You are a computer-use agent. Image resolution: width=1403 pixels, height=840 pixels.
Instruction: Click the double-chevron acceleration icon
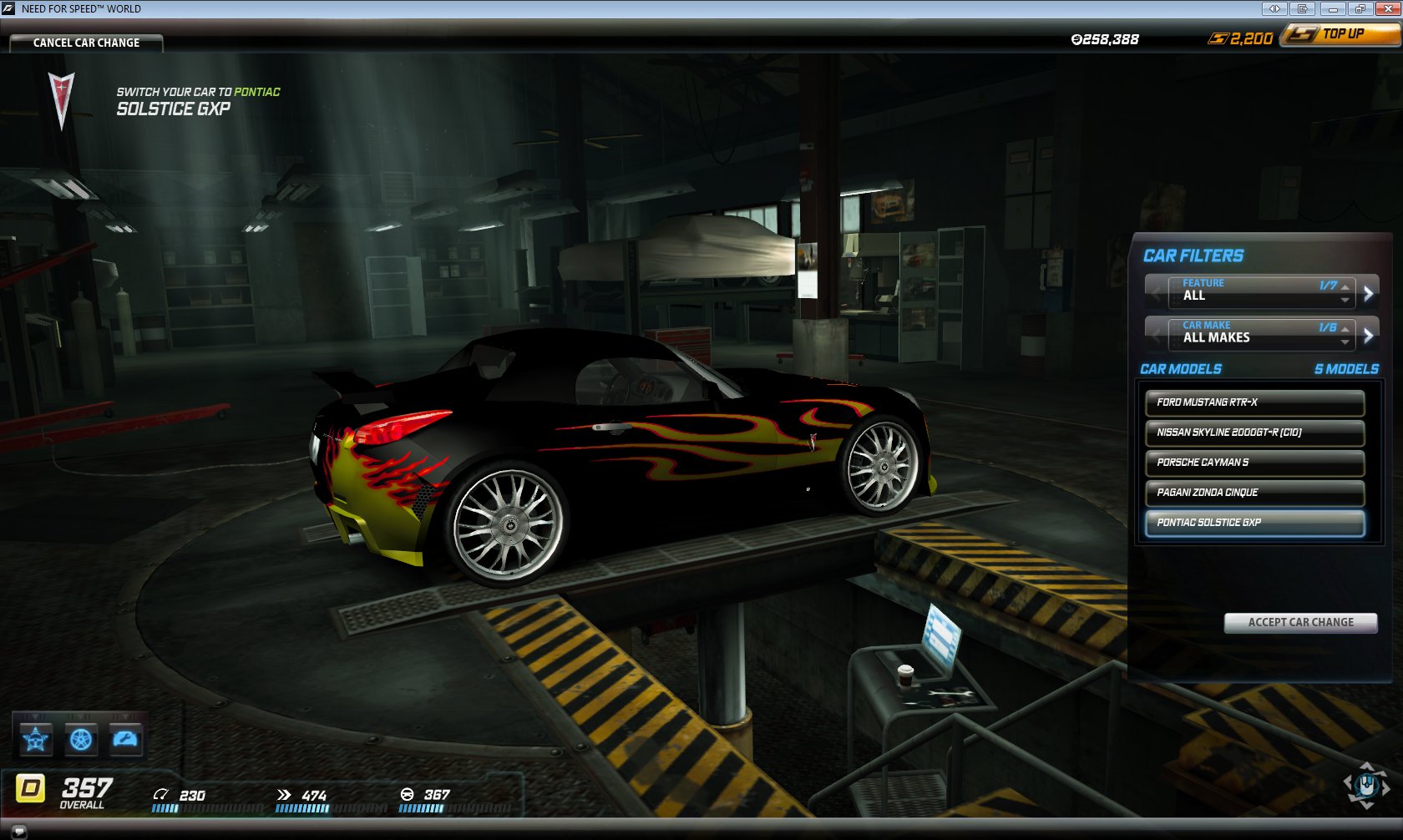pos(284,795)
